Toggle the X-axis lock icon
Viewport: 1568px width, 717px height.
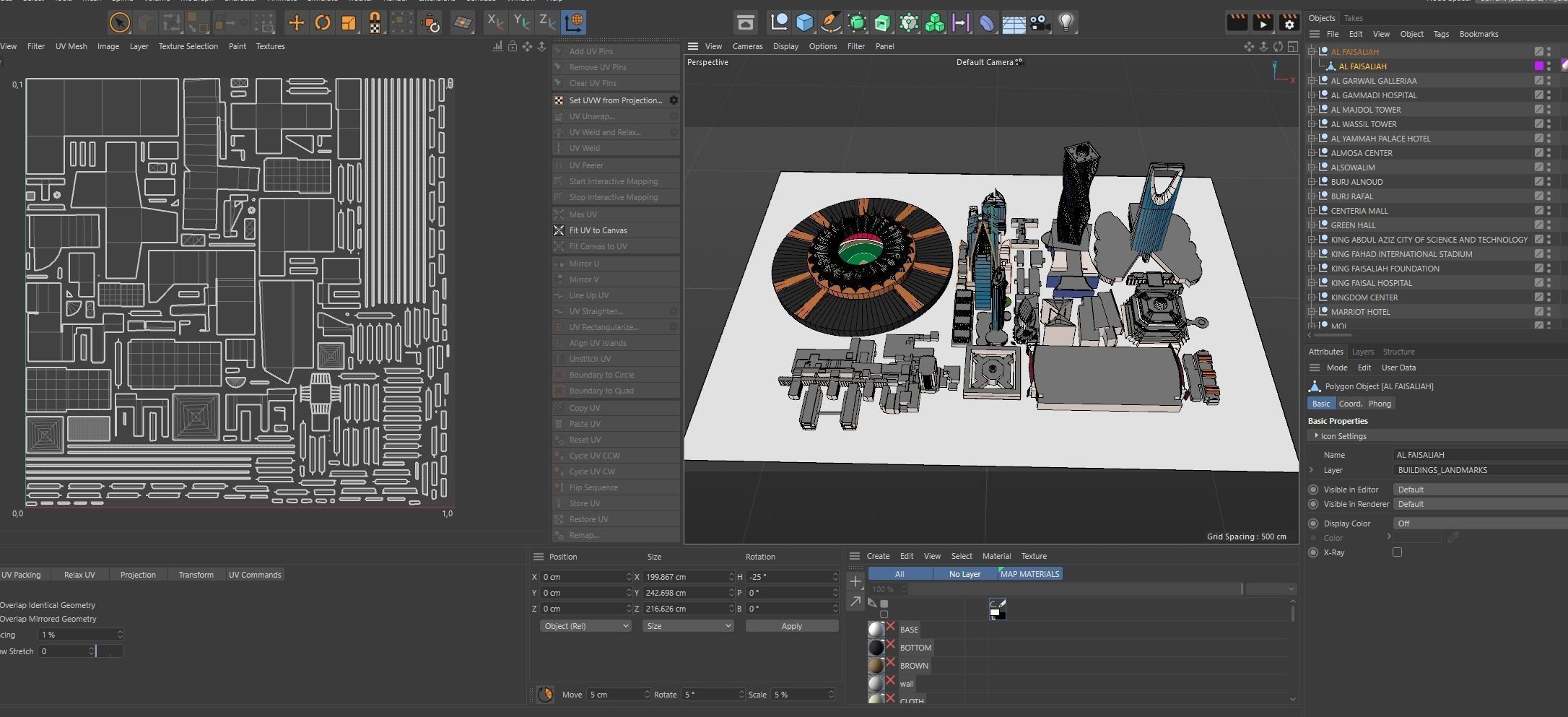click(495, 22)
